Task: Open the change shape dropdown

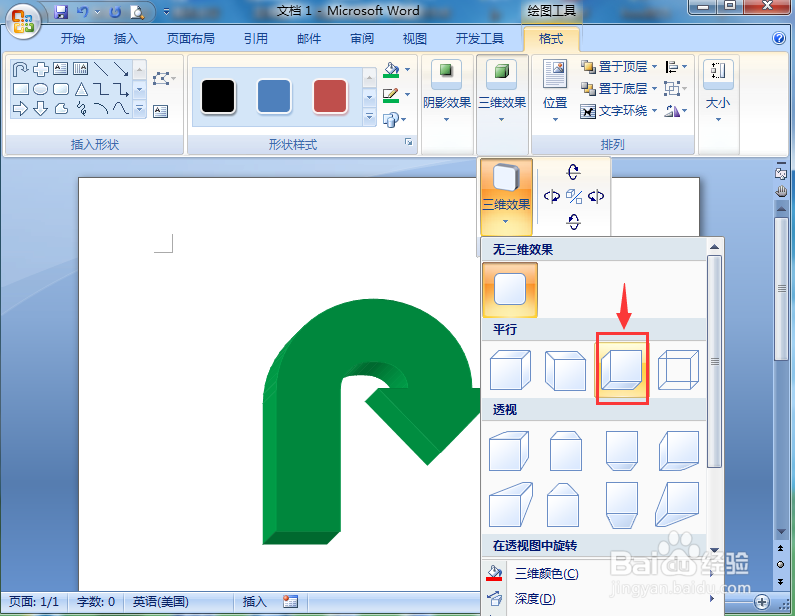Action: coord(395,120)
